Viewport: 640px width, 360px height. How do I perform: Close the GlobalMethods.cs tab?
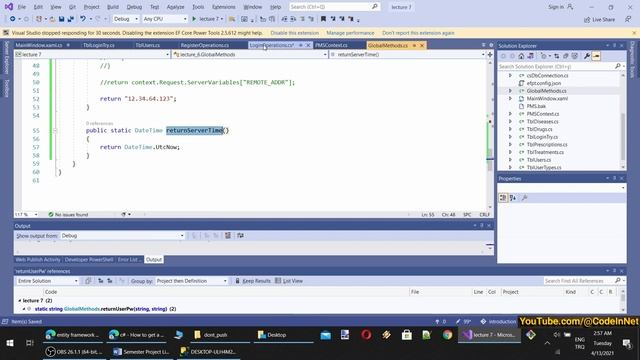pyautogui.click(x=422, y=45)
